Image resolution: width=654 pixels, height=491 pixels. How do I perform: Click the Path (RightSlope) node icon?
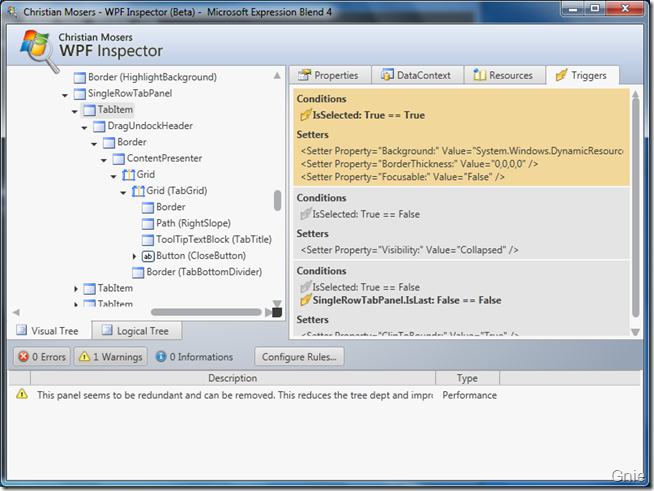148,224
